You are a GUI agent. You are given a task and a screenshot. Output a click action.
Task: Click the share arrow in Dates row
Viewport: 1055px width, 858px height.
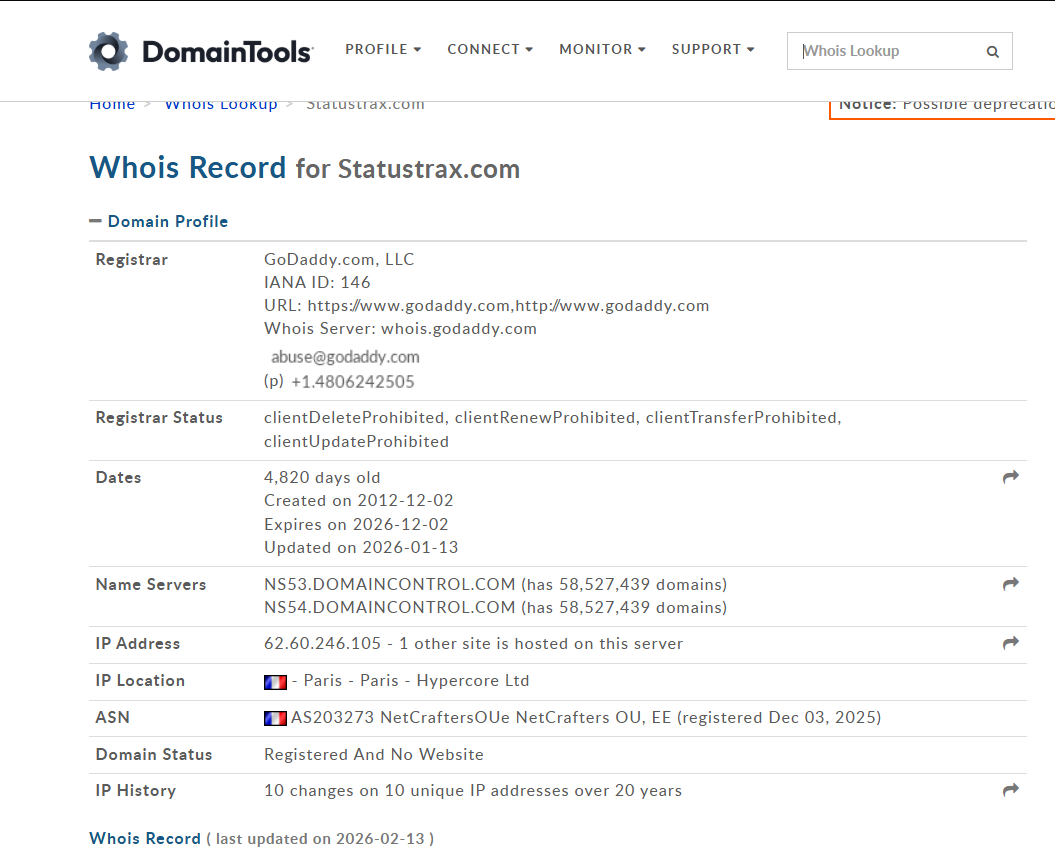pyautogui.click(x=1011, y=477)
